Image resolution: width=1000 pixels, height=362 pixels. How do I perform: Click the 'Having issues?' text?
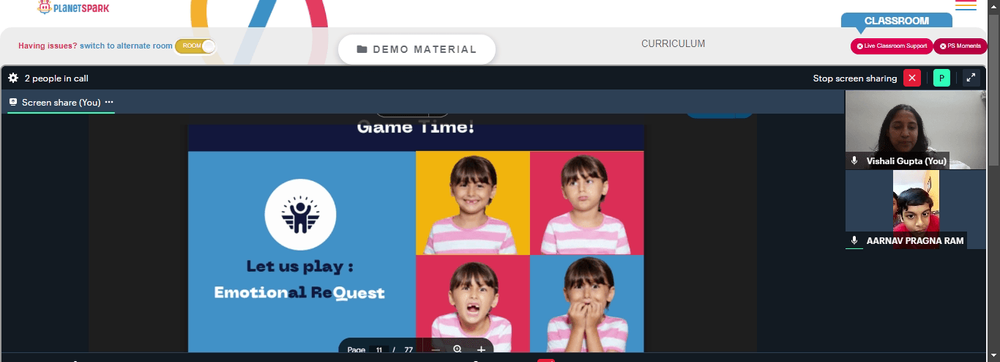48,46
